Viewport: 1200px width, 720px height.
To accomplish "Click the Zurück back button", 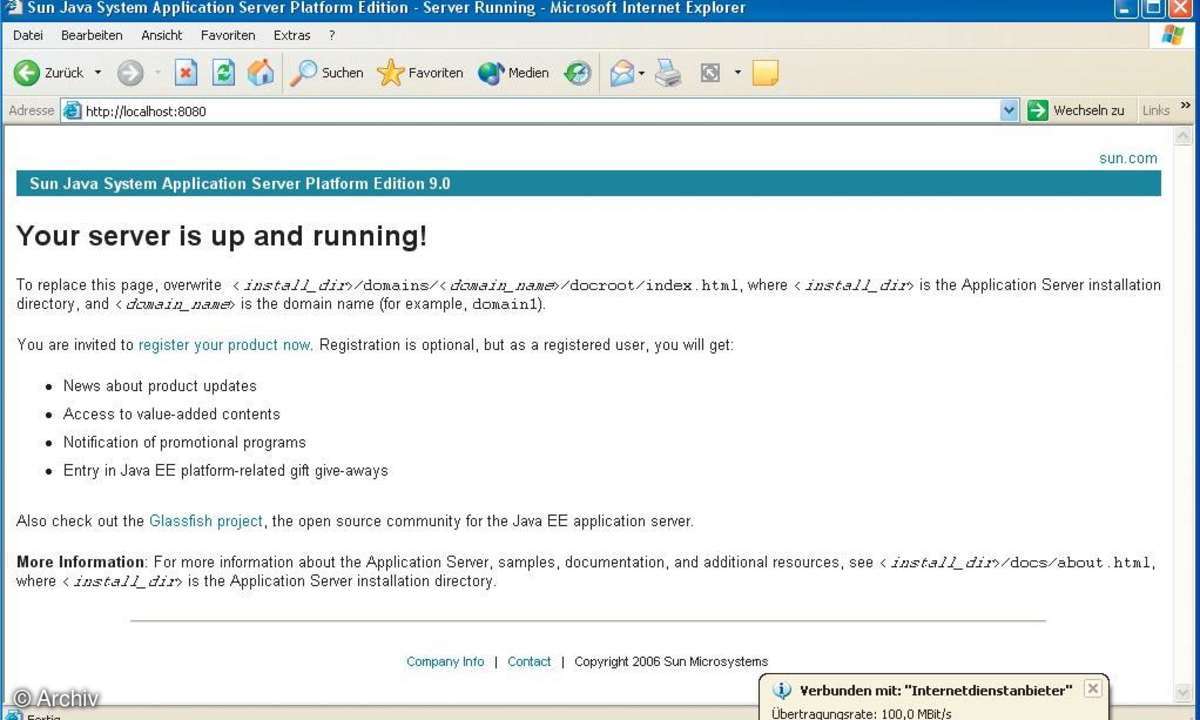I will (49, 73).
